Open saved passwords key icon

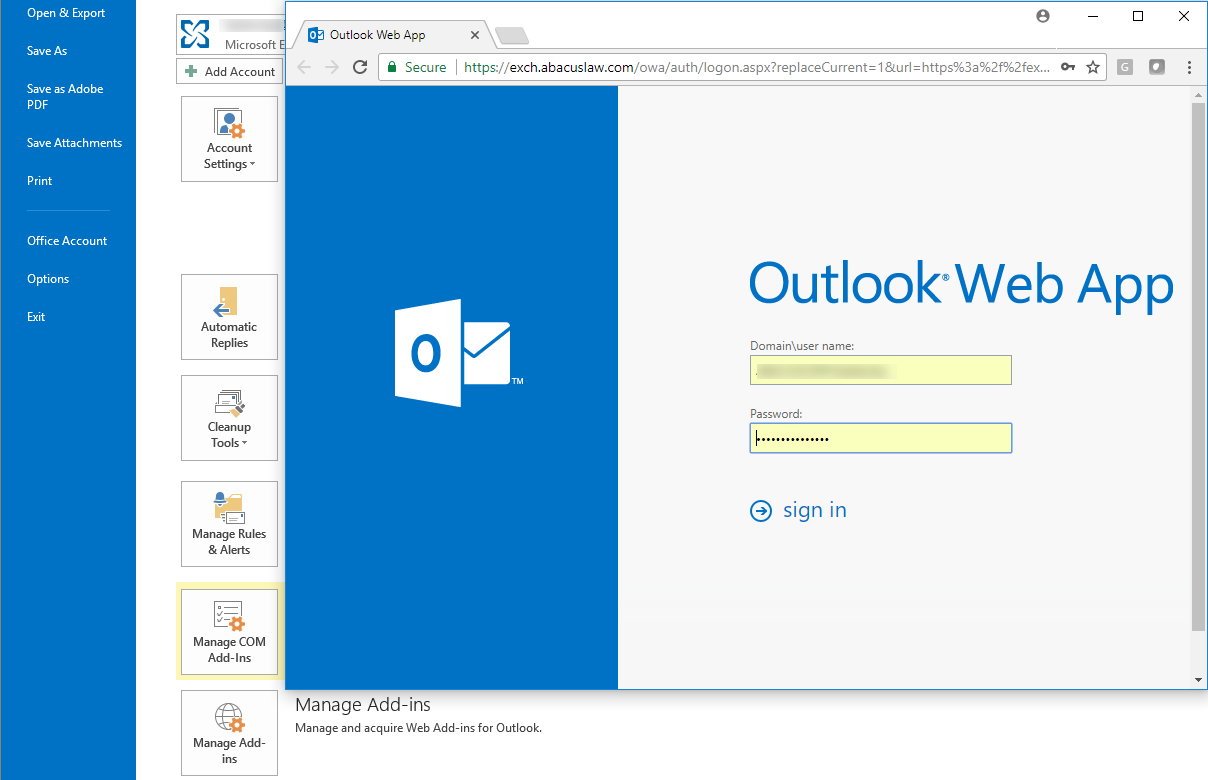1068,67
